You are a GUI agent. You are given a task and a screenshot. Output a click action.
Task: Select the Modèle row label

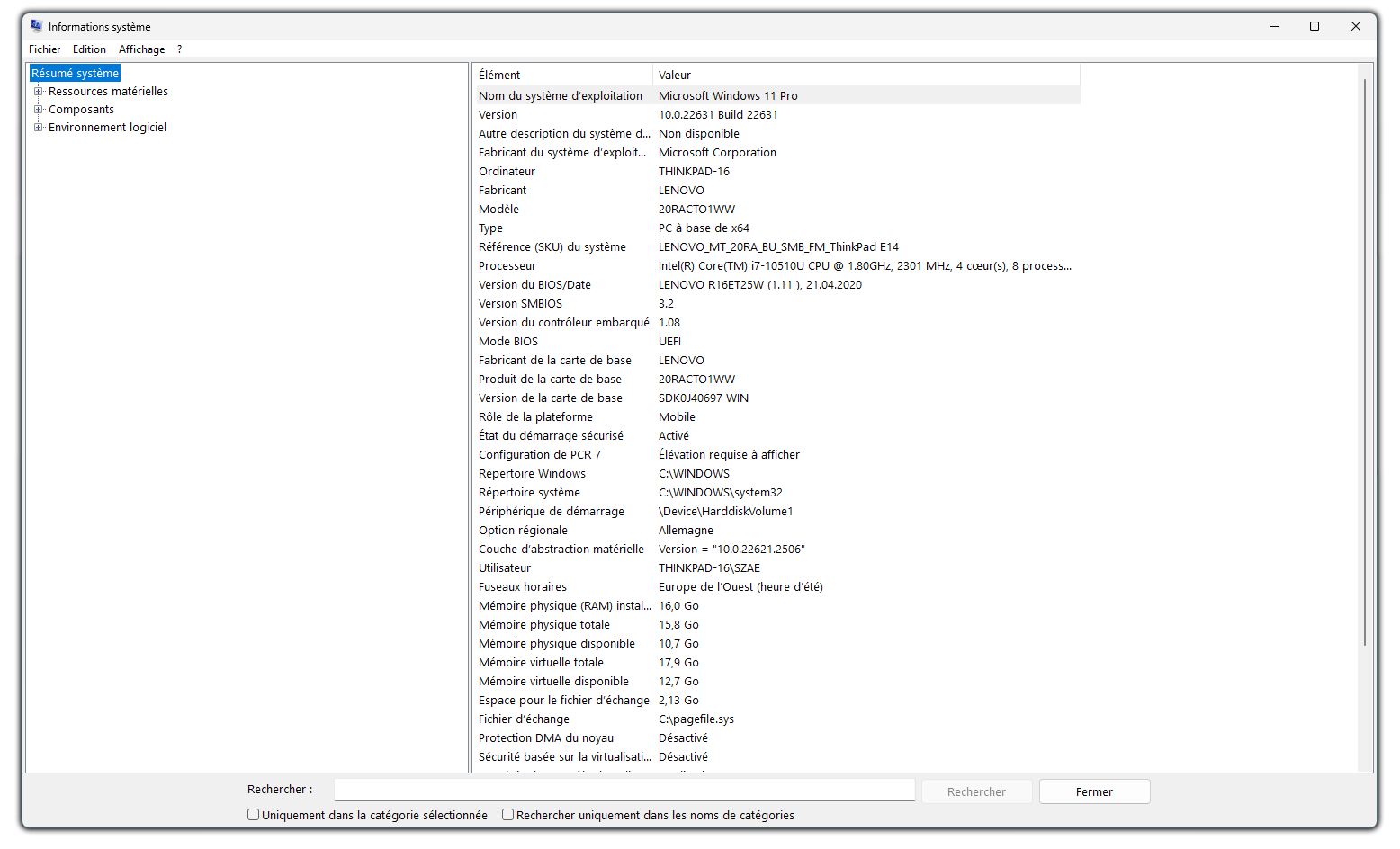coord(498,210)
